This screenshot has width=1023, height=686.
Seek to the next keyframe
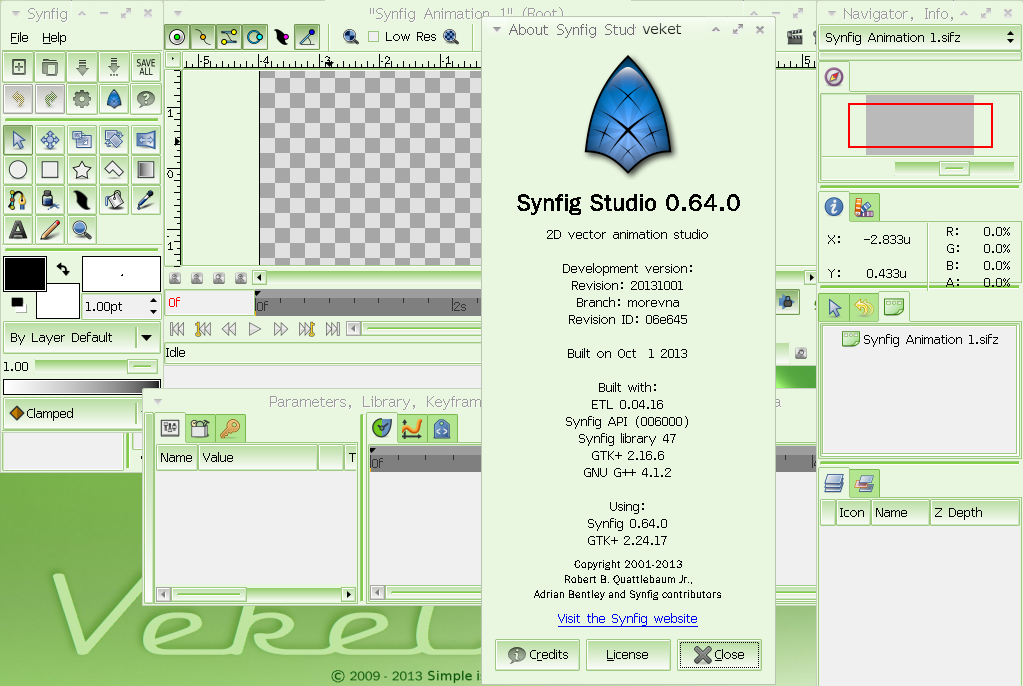[306, 329]
